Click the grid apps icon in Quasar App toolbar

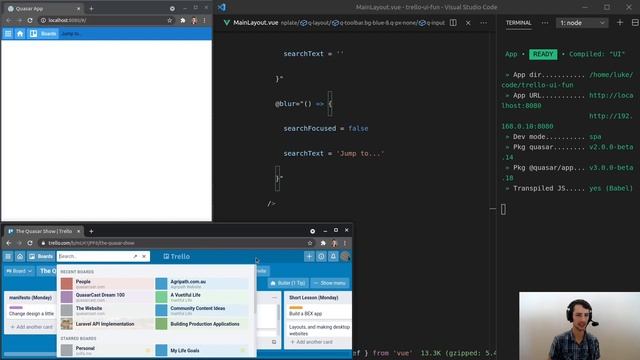(x=8, y=33)
